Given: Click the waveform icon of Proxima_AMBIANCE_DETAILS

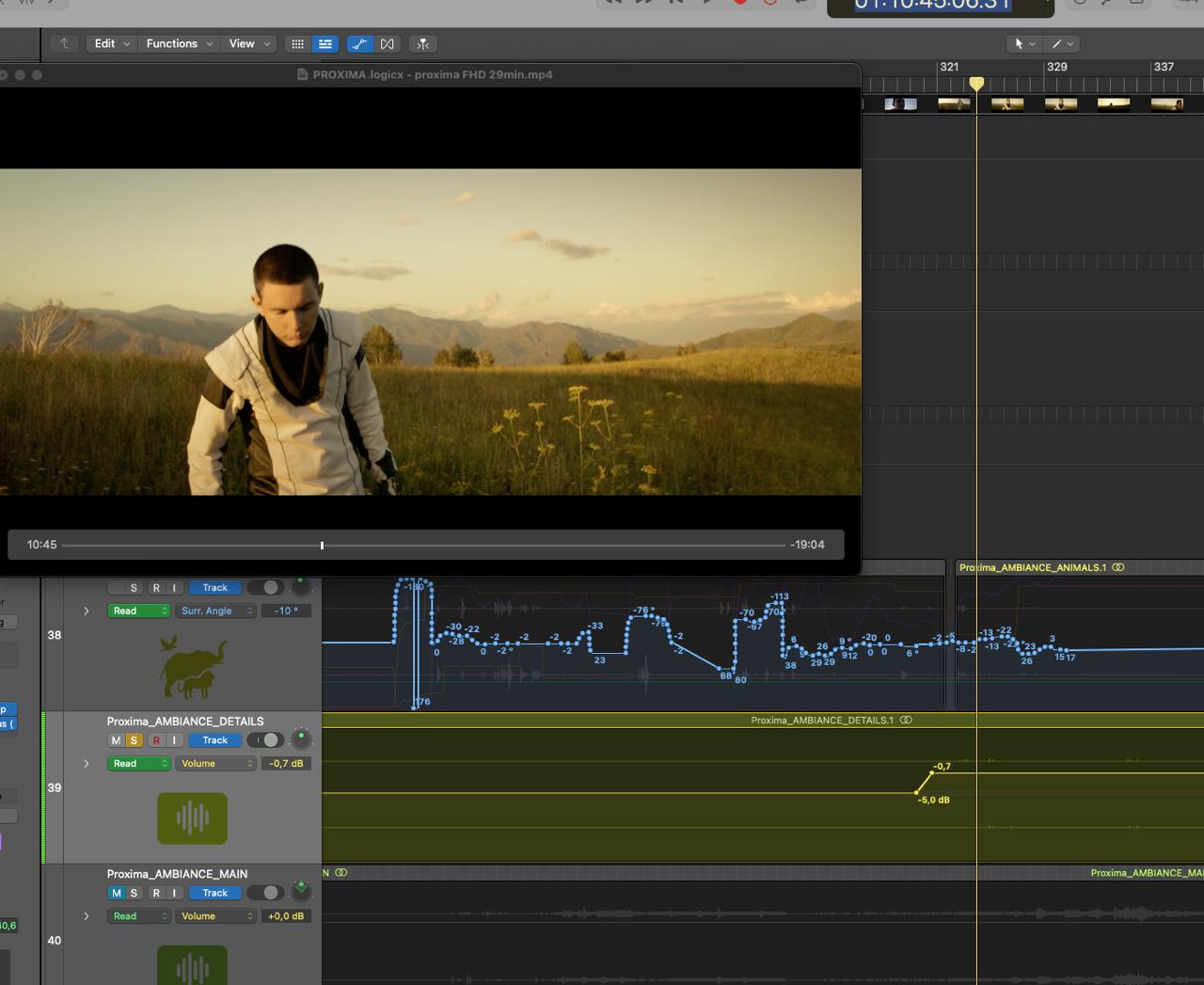Looking at the screenshot, I should (192, 818).
